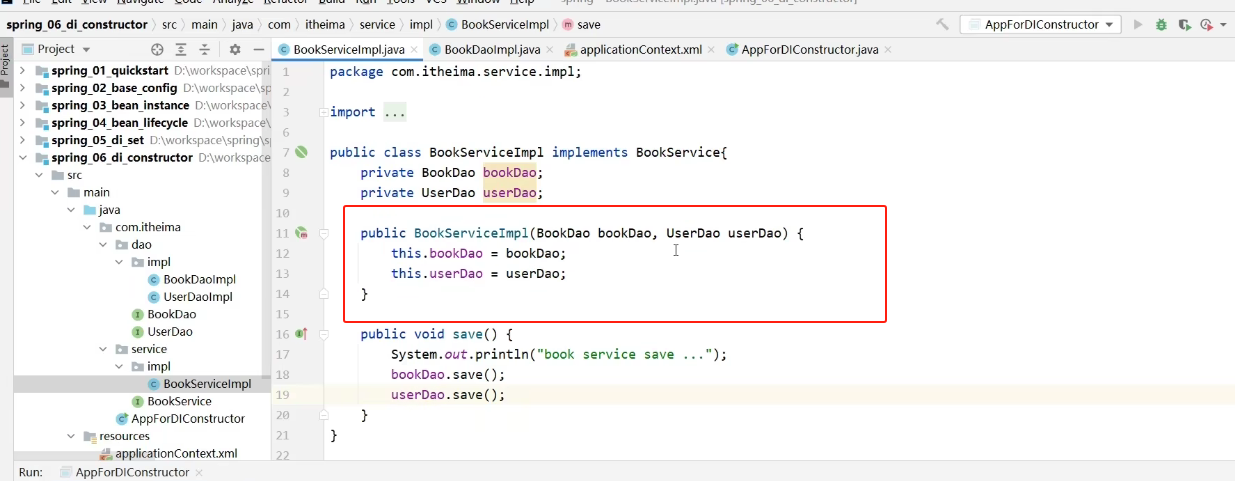Hide the Project panel with the minus icon

click(259, 49)
